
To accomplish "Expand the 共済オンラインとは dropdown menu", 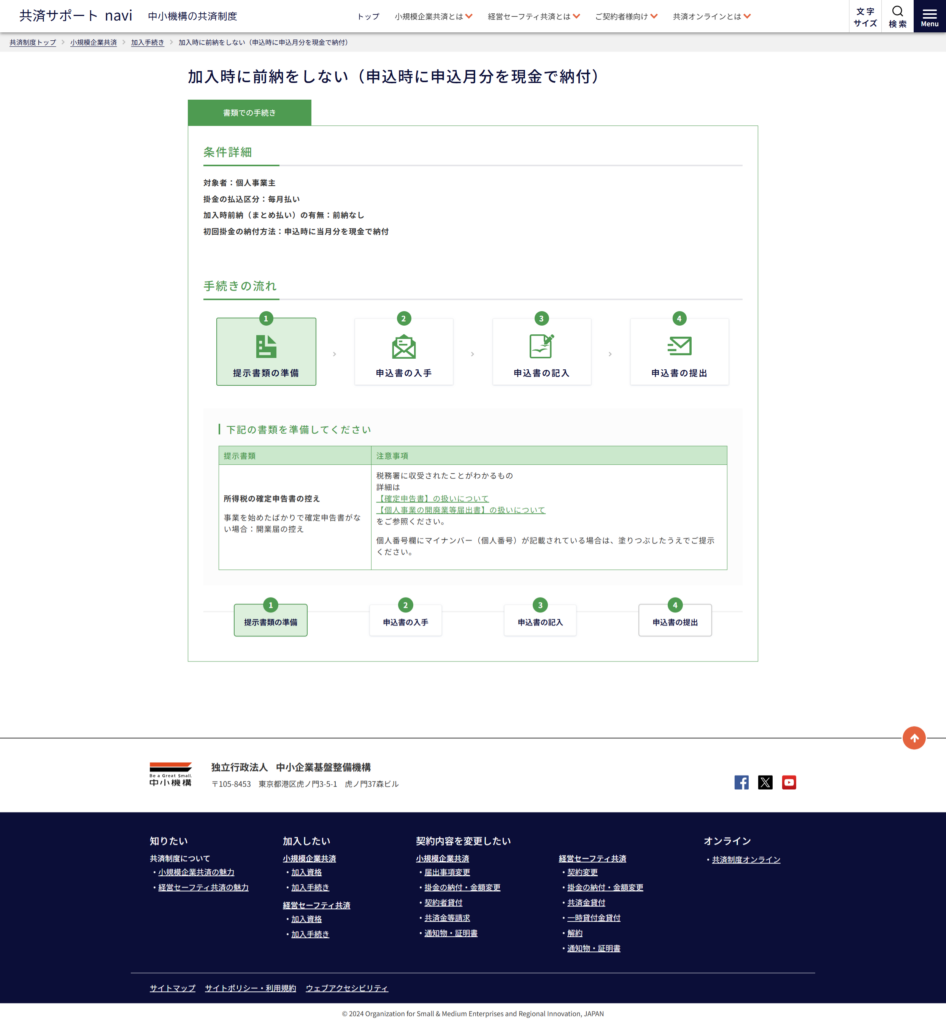I will point(712,16).
